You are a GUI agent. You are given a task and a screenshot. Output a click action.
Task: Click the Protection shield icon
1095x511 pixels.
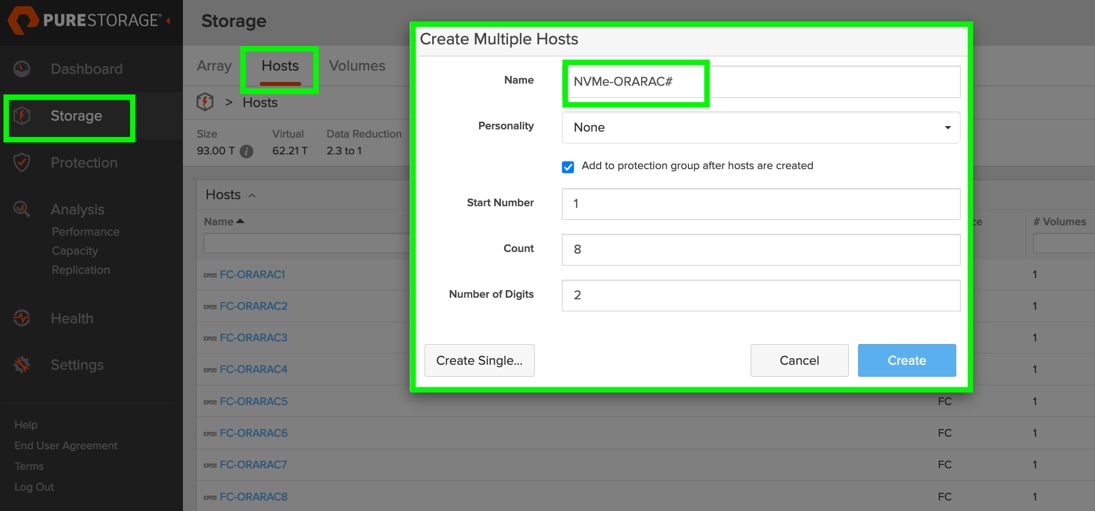point(22,163)
